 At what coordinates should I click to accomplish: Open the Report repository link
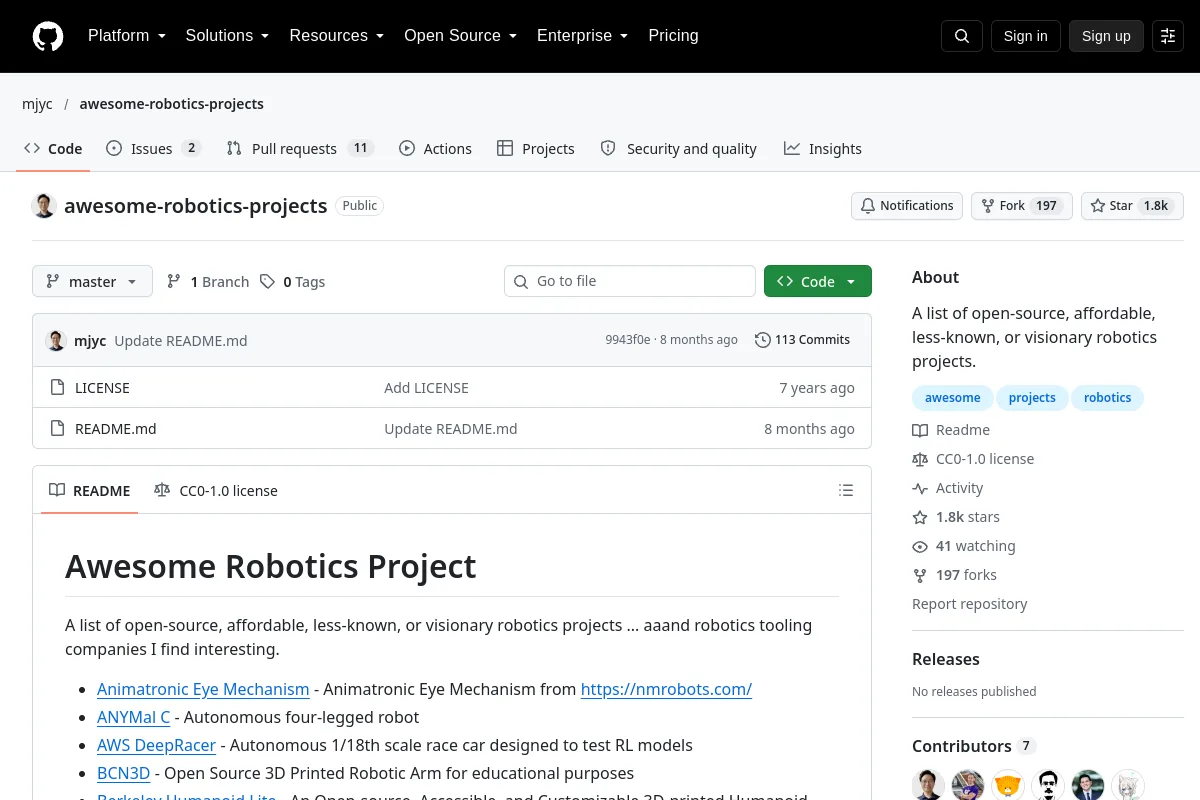point(970,604)
